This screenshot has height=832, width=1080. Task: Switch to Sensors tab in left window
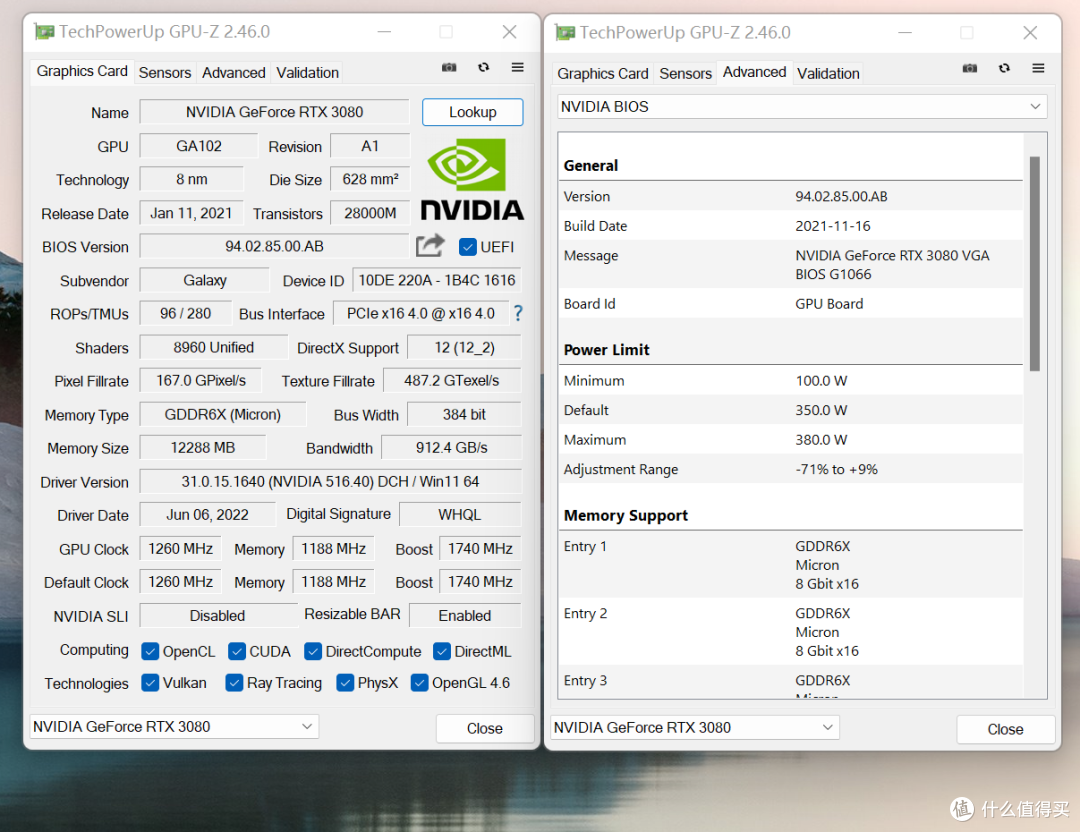165,72
